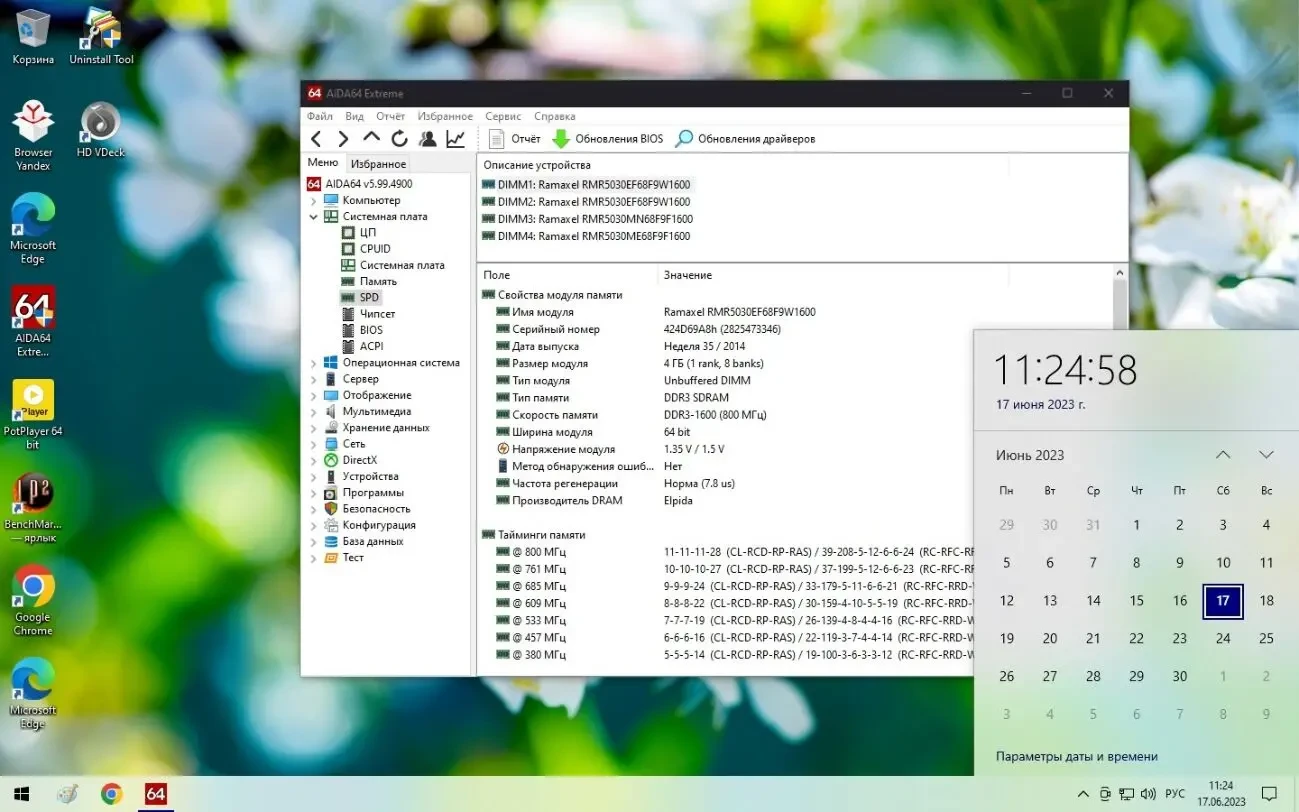This screenshot has width=1299, height=812.
Task: Expand the Компьютер tree node
Action: (314, 201)
